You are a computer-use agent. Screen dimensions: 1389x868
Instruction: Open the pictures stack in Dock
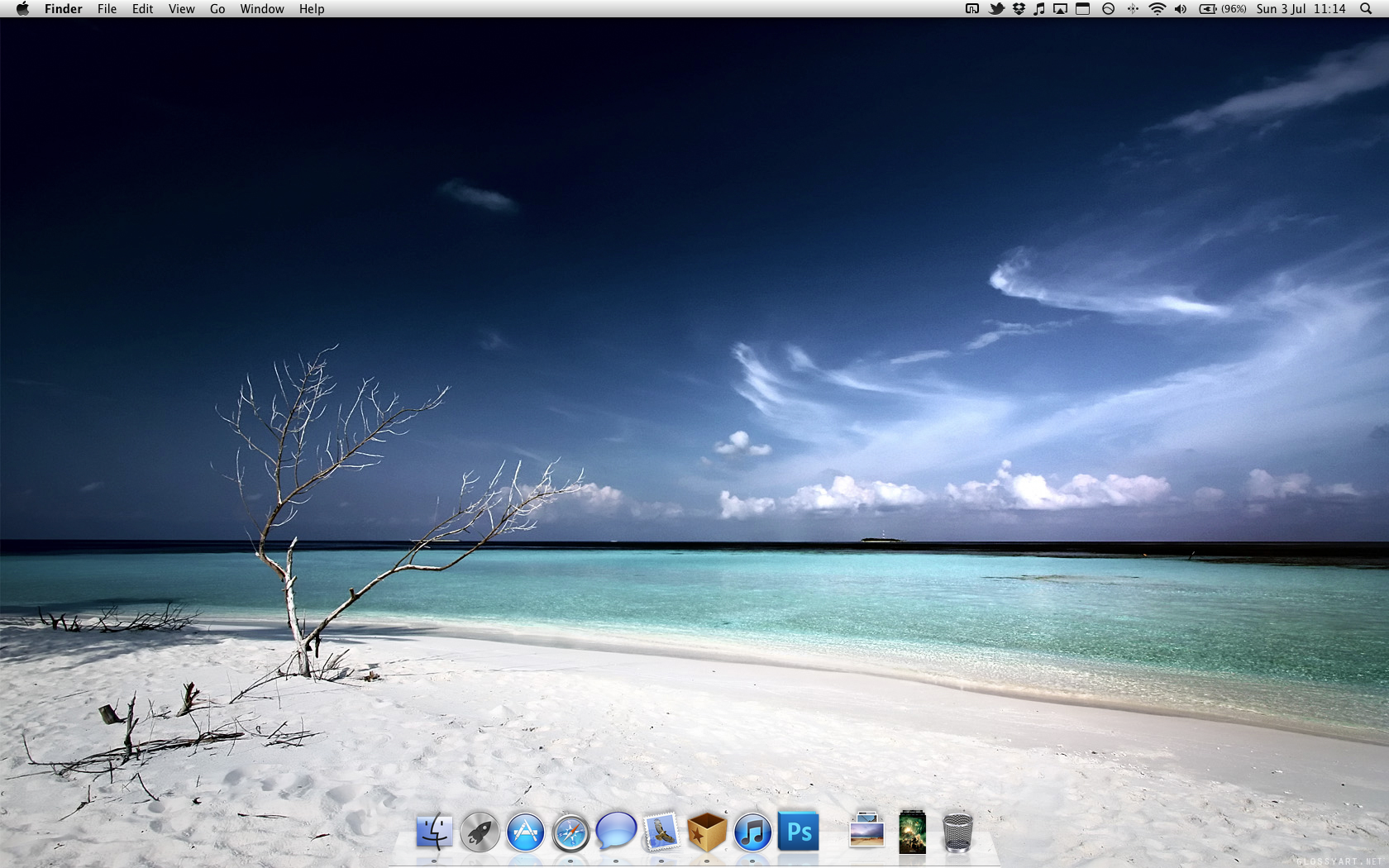(866, 831)
